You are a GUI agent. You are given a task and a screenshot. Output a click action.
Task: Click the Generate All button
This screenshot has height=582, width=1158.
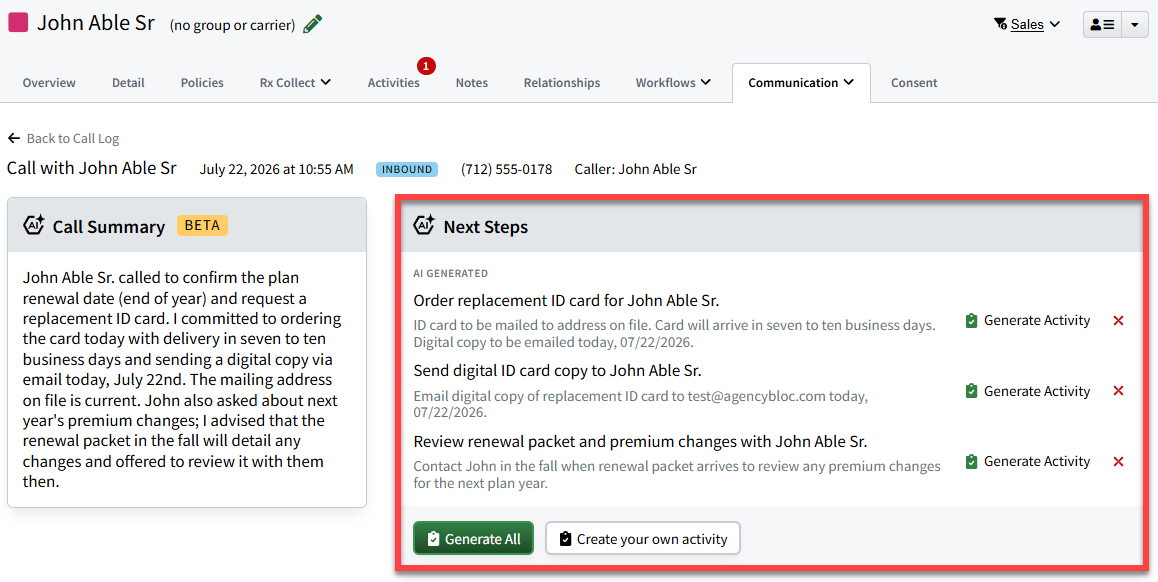click(473, 538)
